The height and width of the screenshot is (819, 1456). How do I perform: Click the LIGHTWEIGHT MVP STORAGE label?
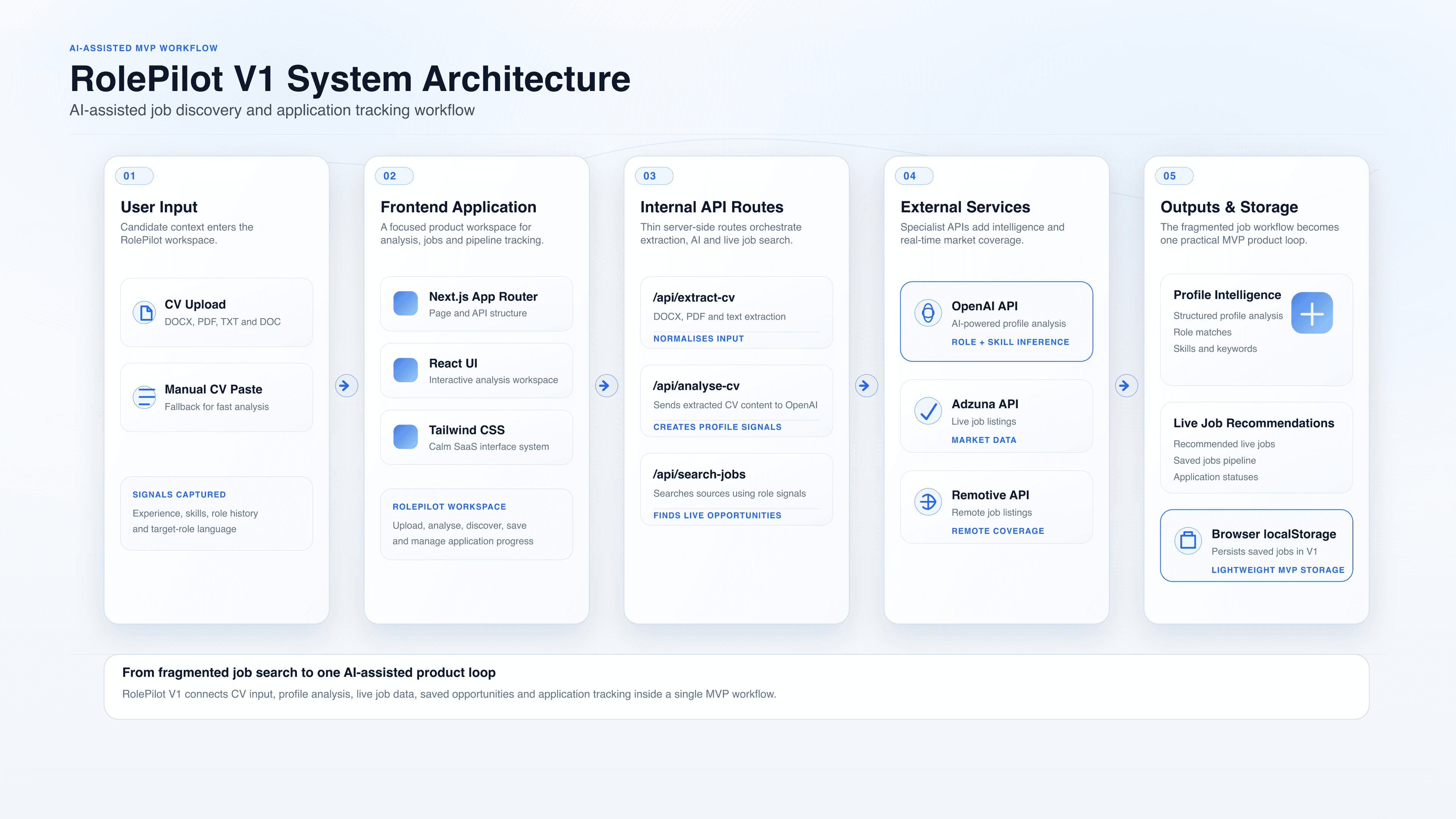coord(1277,570)
